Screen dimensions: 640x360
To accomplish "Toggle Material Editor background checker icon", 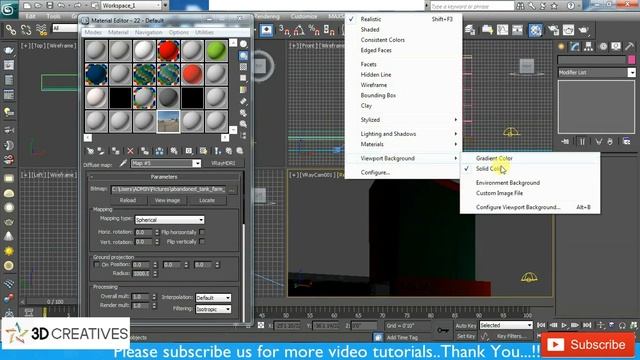I will coord(243,67).
